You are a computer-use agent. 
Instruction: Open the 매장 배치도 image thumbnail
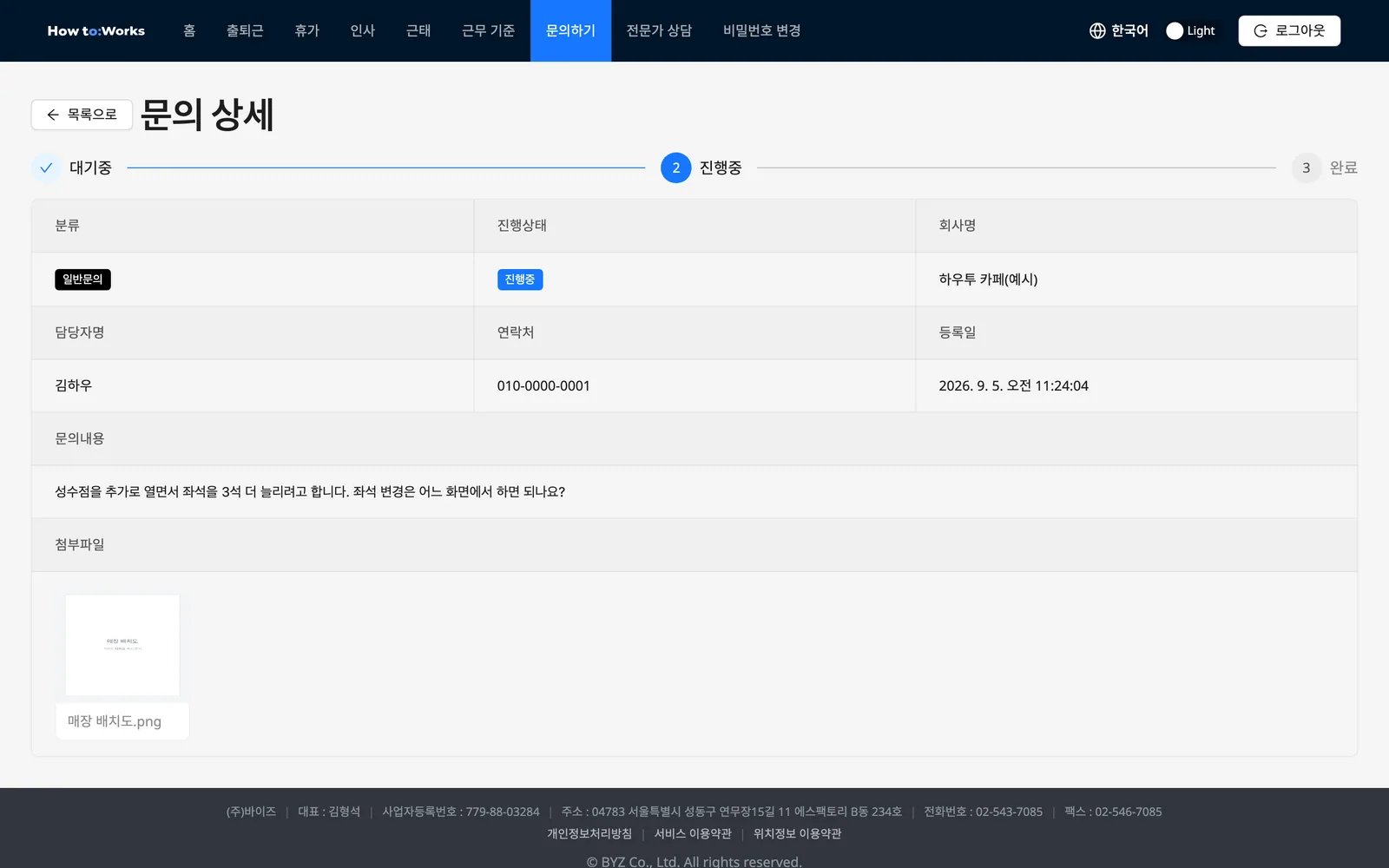122,645
